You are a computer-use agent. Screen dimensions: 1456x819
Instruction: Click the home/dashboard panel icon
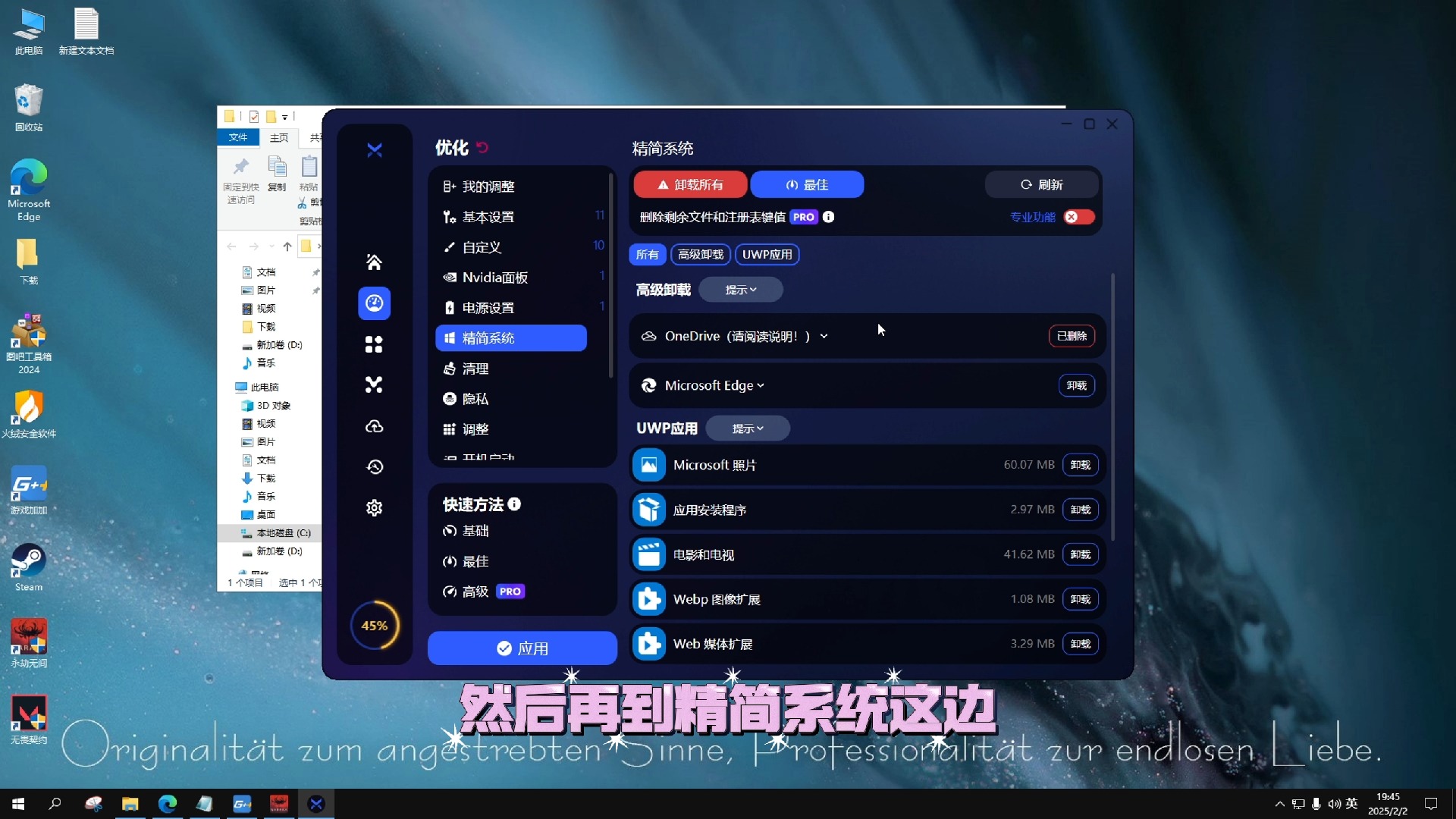(374, 261)
